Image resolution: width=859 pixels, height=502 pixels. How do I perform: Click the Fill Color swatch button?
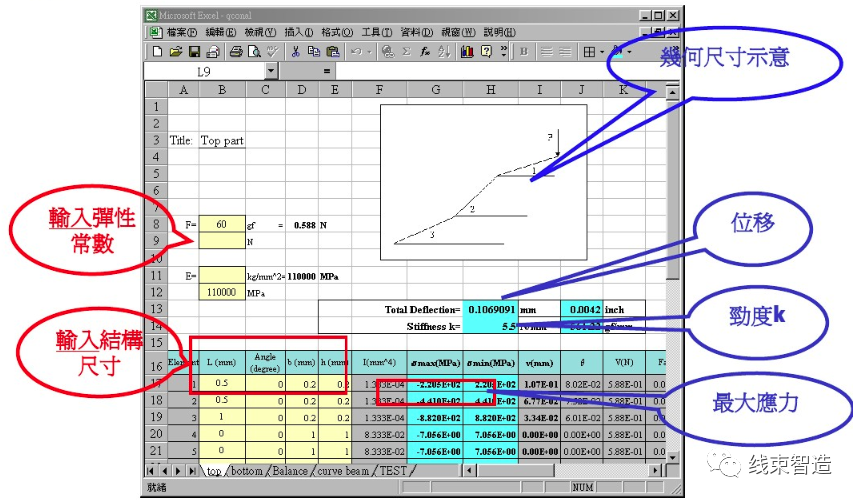coord(618,52)
